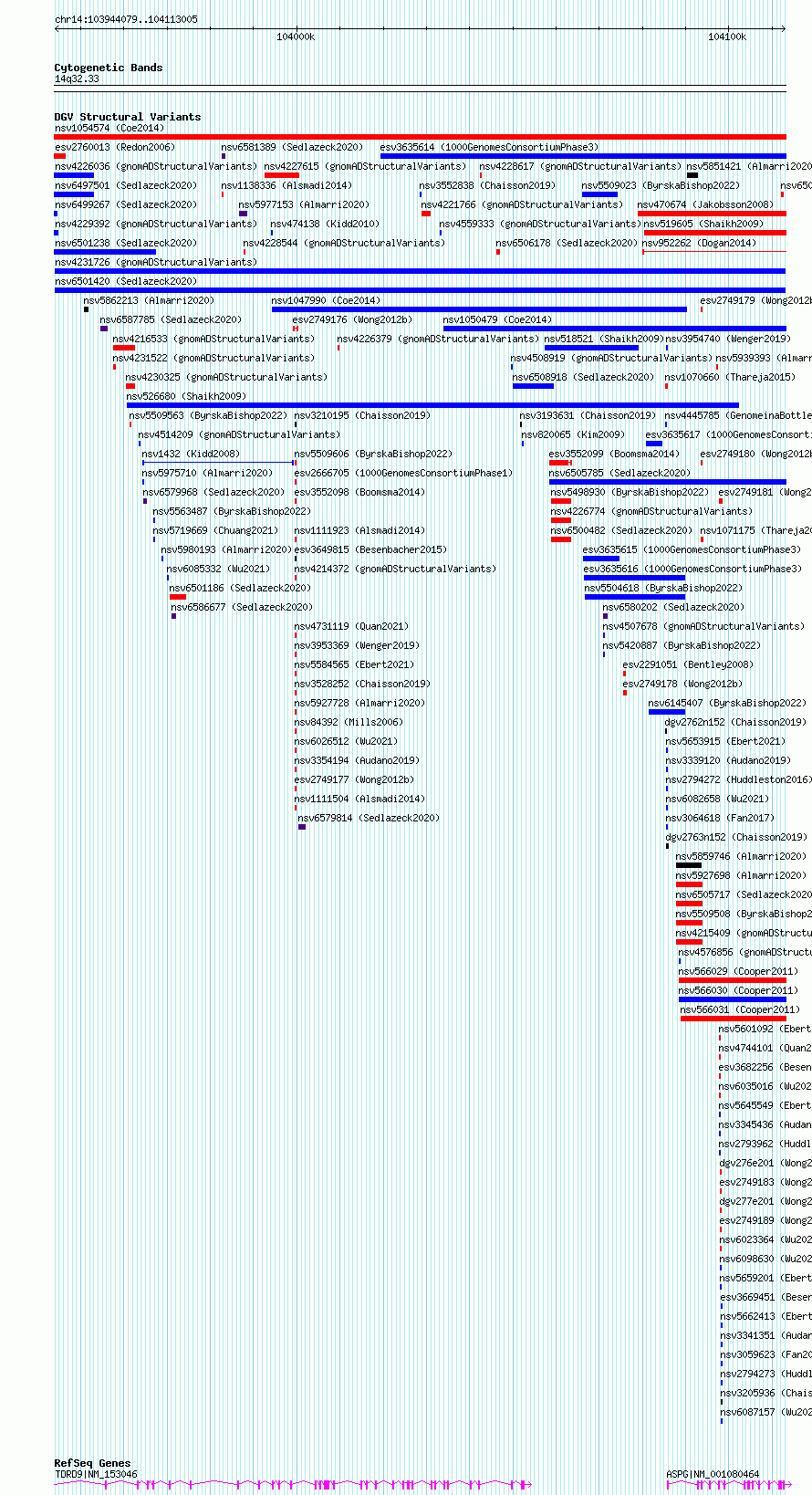The width and height of the screenshot is (812, 1495).
Task: Select nsv6506178 (Sedlazeck2020) label
Action: coord(567,243)
